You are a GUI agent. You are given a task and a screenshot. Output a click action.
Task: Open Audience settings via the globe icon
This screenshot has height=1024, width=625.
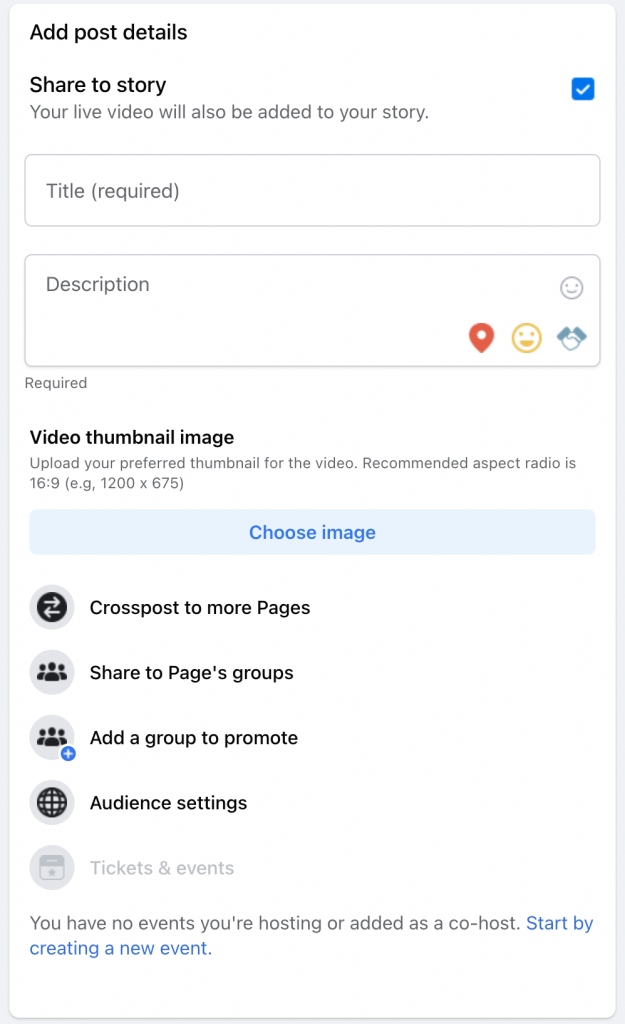52,802
